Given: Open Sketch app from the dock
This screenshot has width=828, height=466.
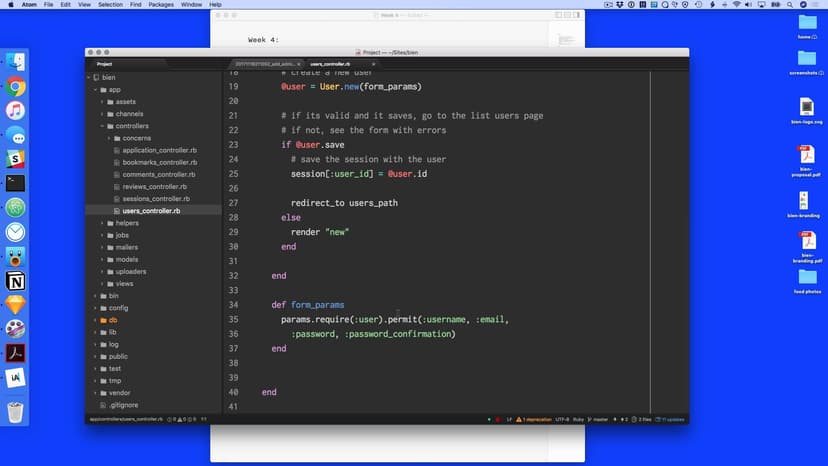Looking at the screenshot, I should coord(15,304).
